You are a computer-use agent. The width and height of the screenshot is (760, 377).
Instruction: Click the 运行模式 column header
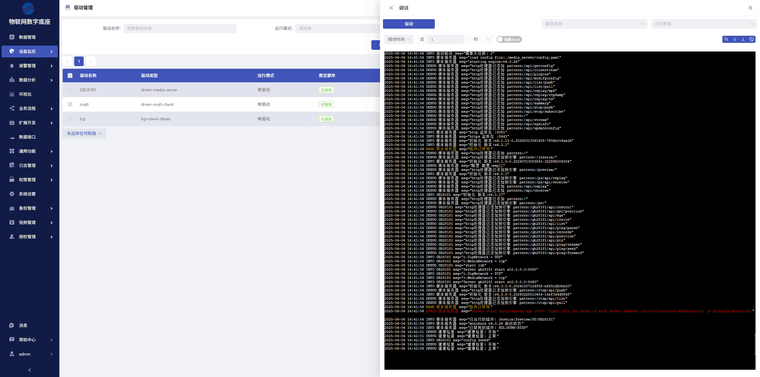[x=266, y=76]
